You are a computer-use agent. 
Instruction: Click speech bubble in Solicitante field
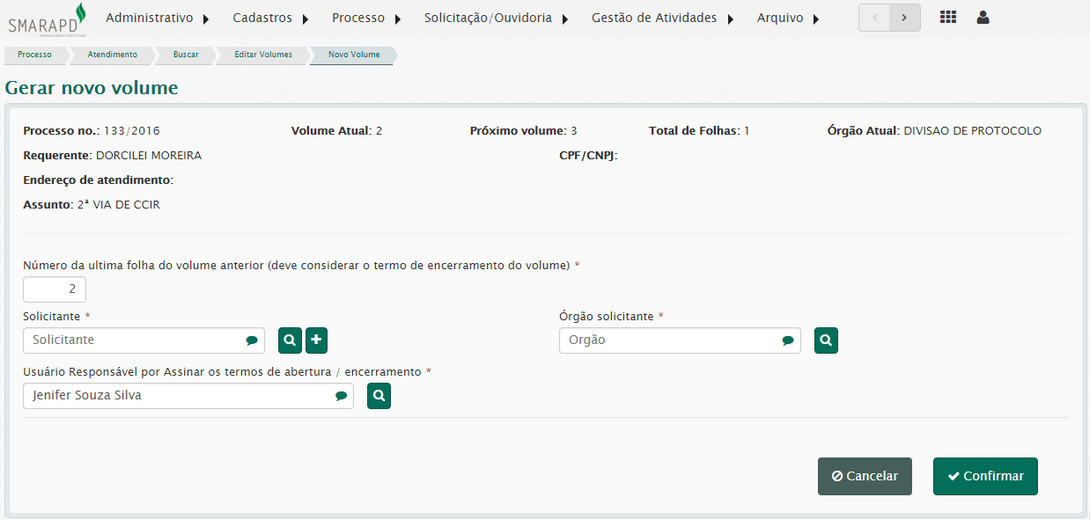pyautogui.click(x=251, y=341)
